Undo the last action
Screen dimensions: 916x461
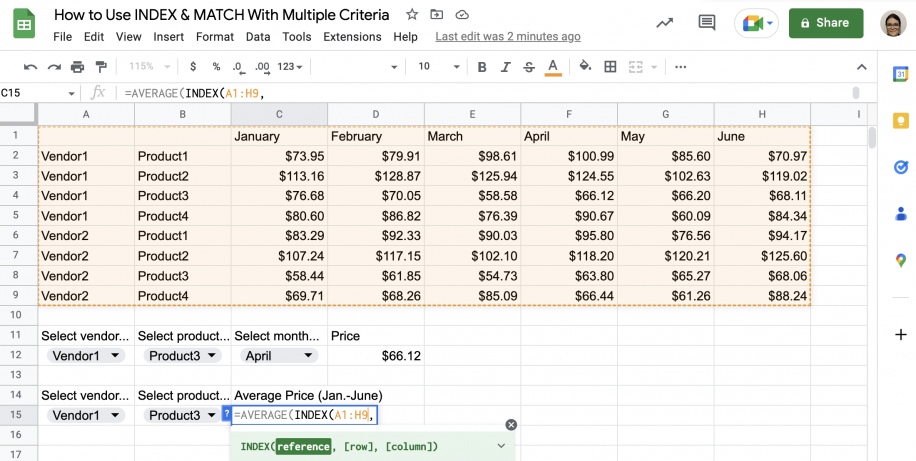pos(30,67)
